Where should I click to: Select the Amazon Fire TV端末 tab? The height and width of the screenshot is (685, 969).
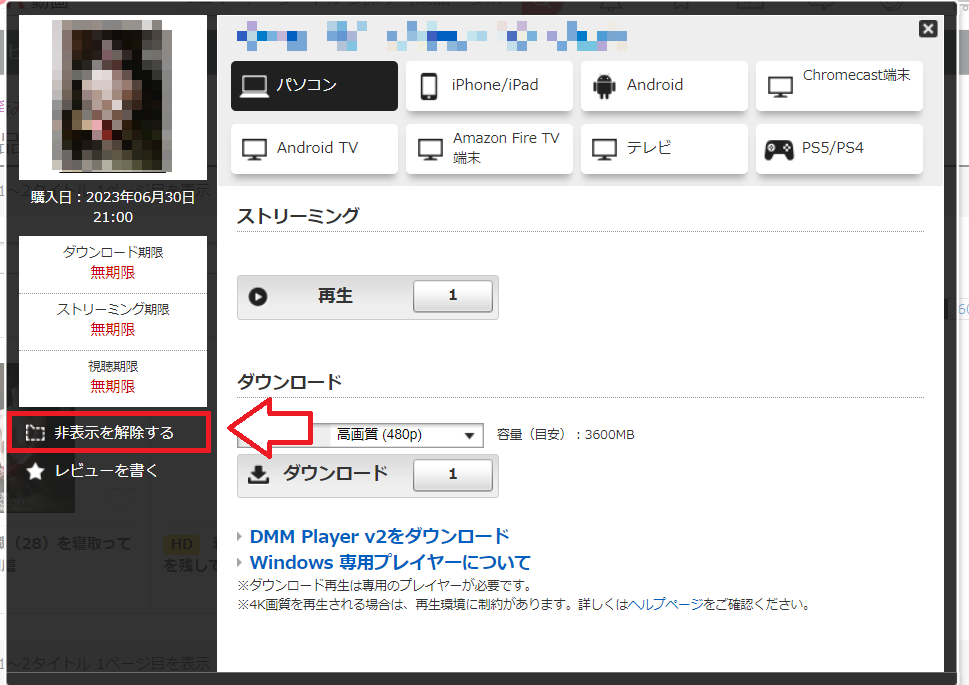tap(489, 148)
